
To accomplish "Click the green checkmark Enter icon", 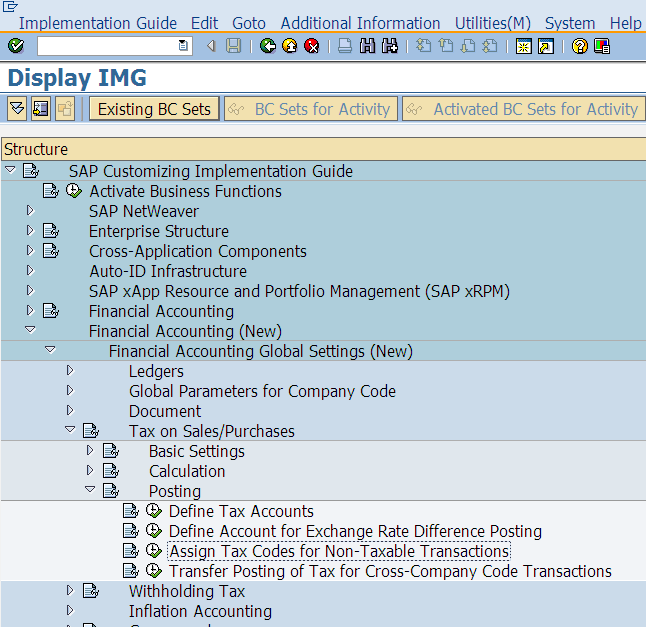I will click(x=16, y=46).
